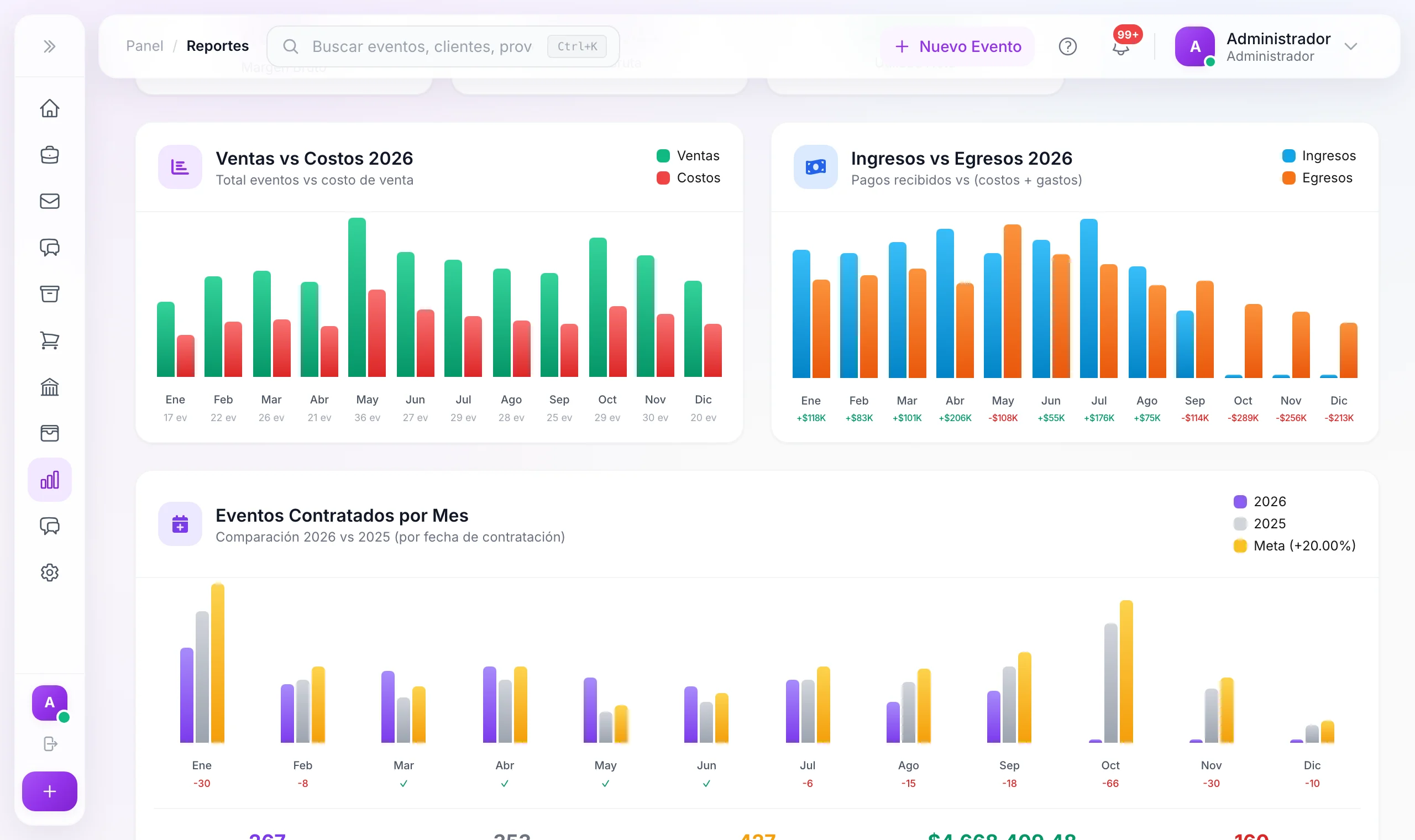Screen dimensions: 1415x840
Task: Open the help question mark icon
Action: click(x=1067, y=46)
